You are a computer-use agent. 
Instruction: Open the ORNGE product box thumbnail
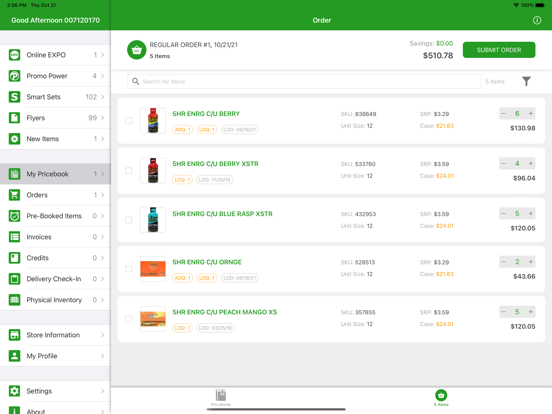153,269
